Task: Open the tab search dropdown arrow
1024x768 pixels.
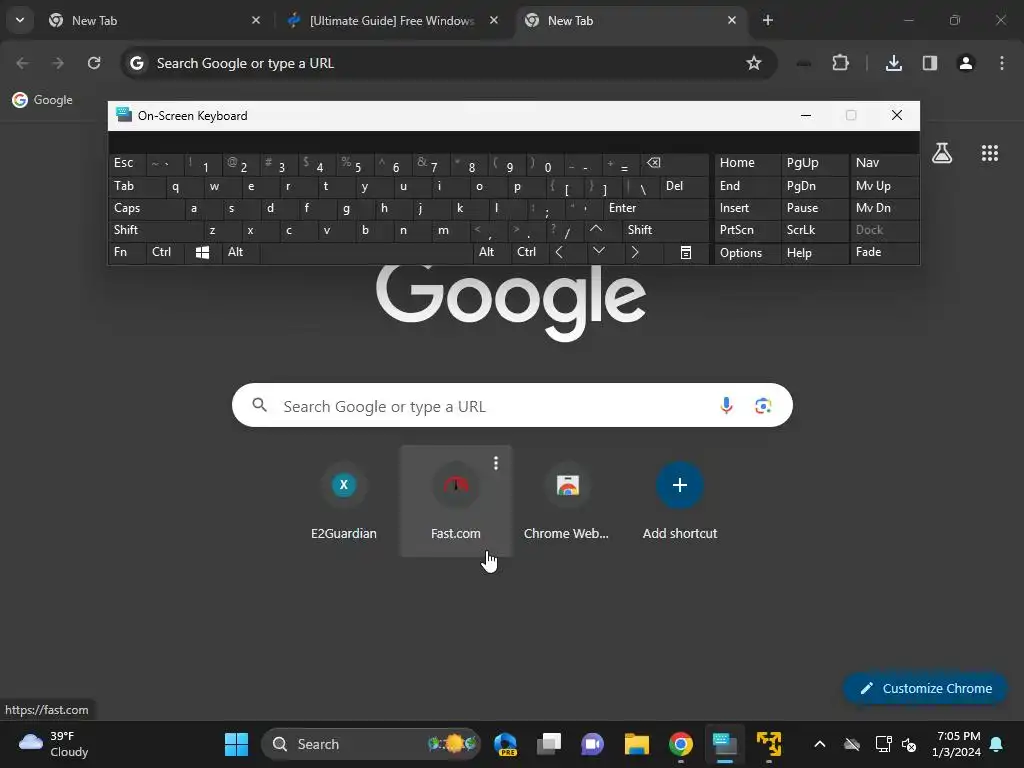Action: (x=20, y=20)
